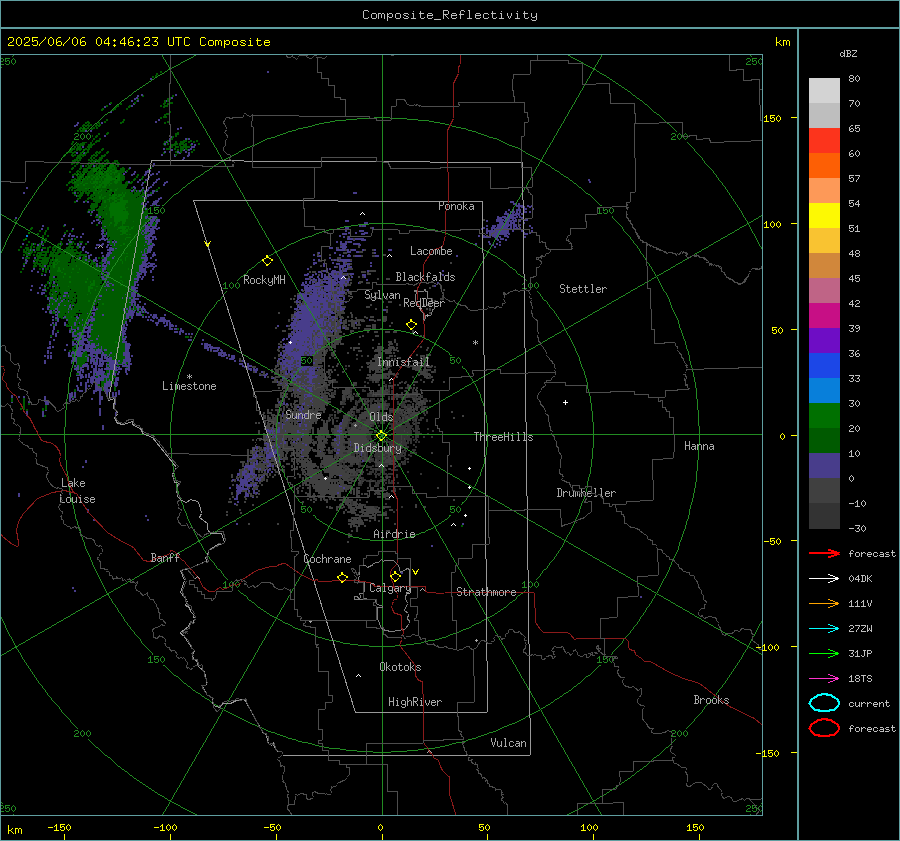This screenshot has height=841, width=900.
Task: Click the Lacombe city label
Action: click(x=431, y=251)
